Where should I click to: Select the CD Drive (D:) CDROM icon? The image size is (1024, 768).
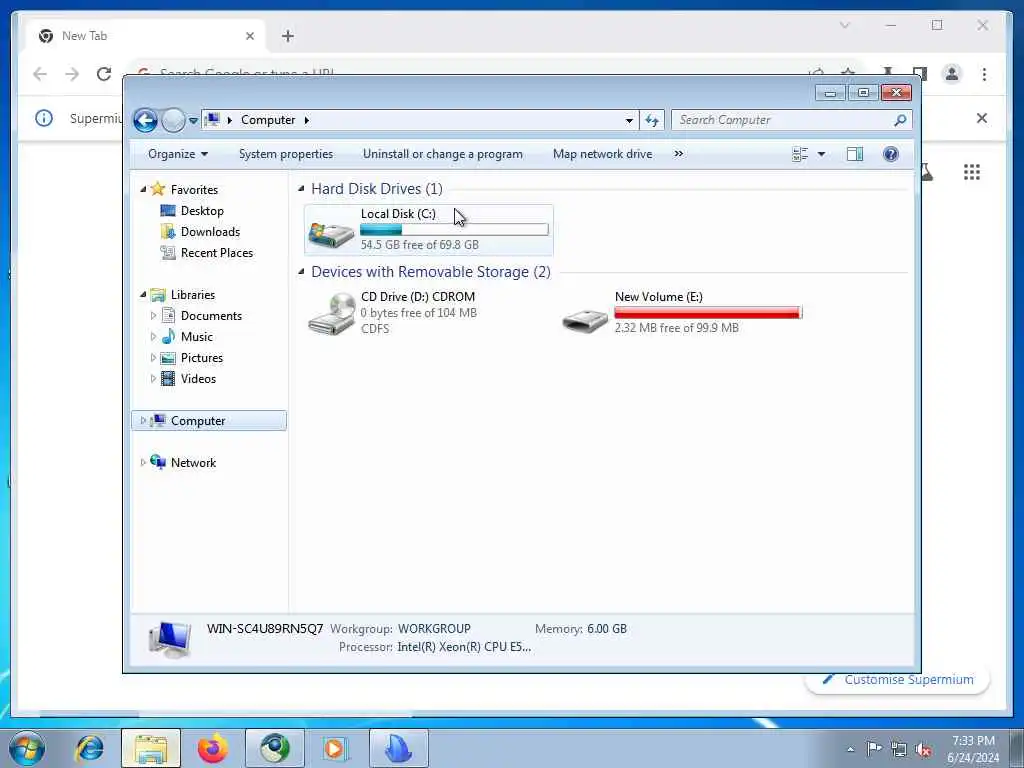coord(331,314)
